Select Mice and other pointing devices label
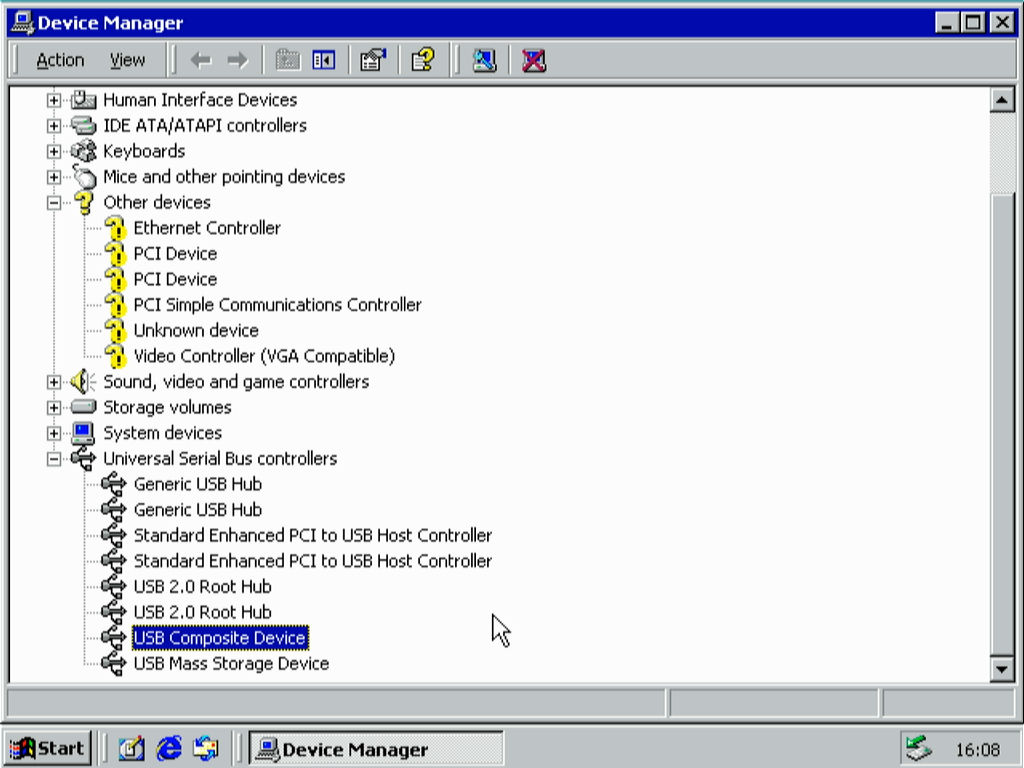The width and height of the screenshot is (1024, 768). pos(224,177)
